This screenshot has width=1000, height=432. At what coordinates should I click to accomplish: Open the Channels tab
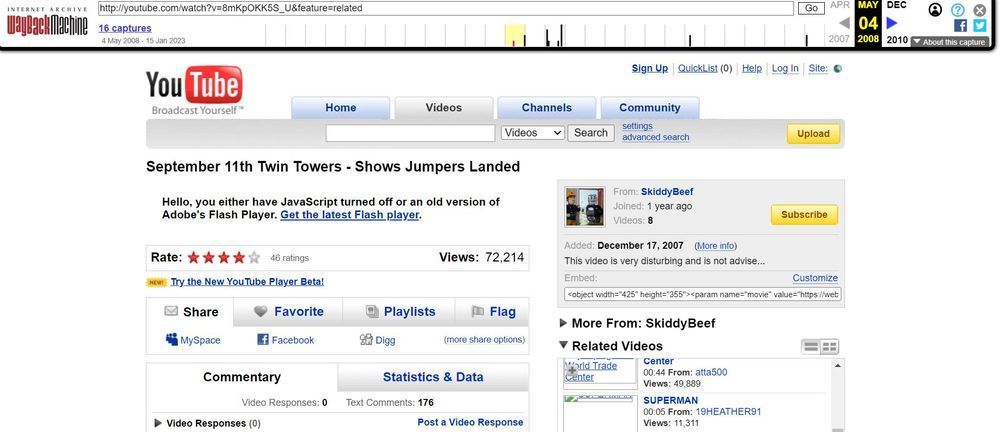click(x=547, y=108)
